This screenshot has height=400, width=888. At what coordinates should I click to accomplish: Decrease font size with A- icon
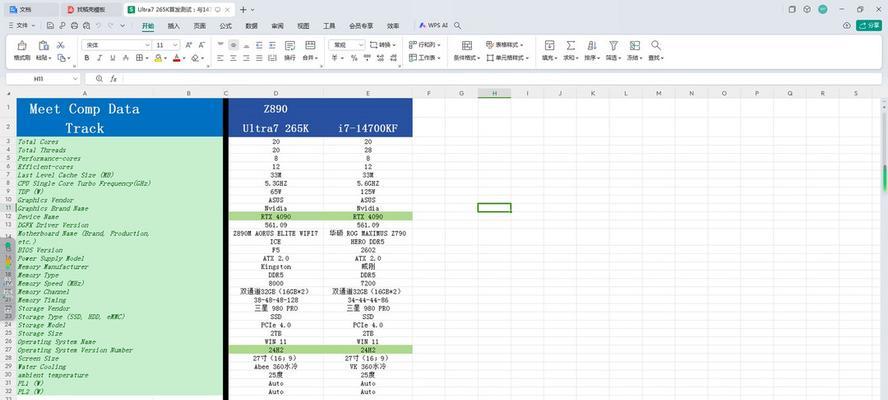[x=202, y=45]
